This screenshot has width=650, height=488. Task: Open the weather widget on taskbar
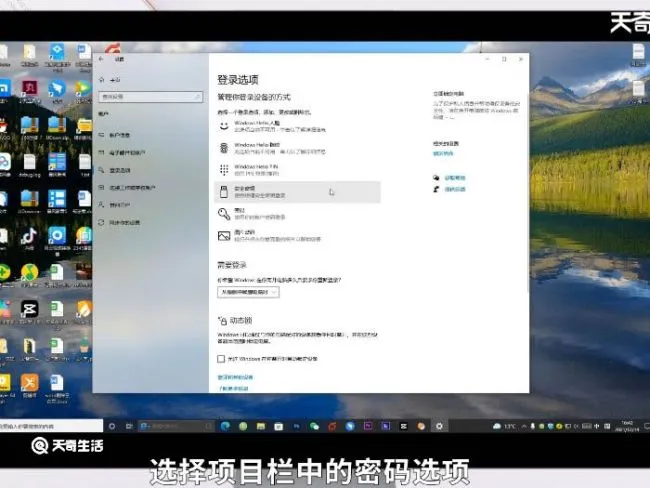(x=504, y=426)
